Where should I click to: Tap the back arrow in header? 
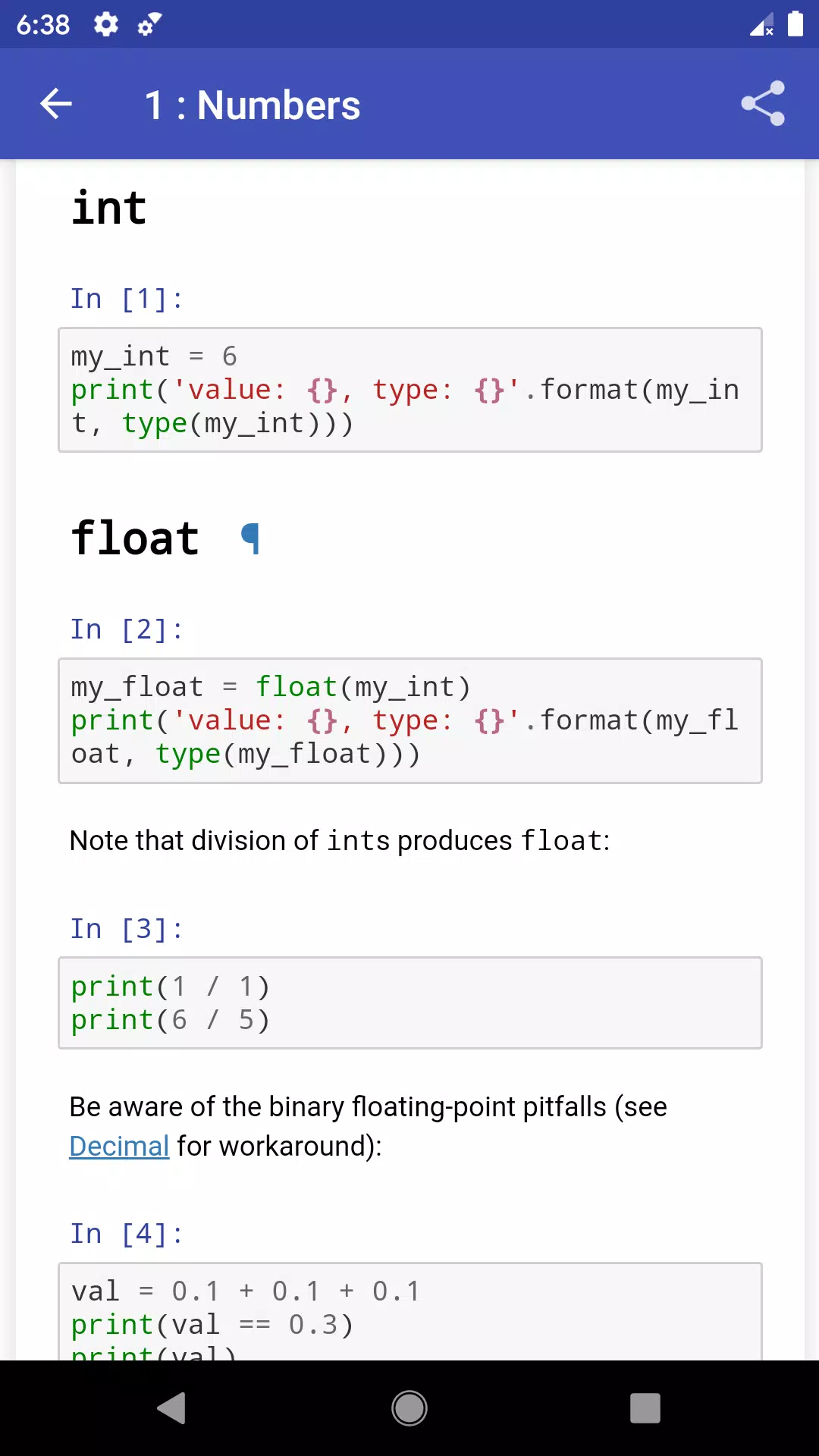coord(56,104)
